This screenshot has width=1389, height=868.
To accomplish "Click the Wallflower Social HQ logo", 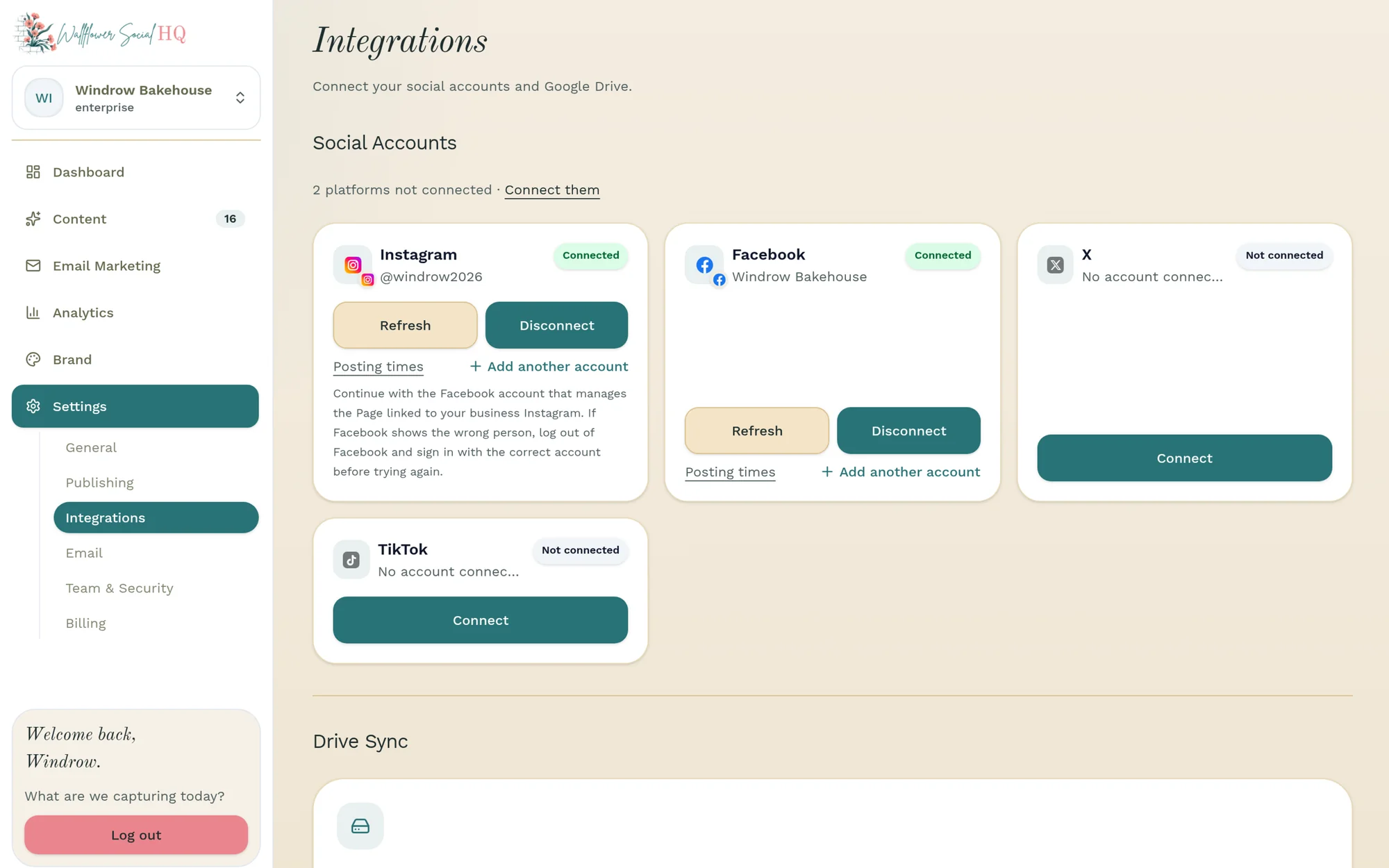I will [x=101, y=33].
